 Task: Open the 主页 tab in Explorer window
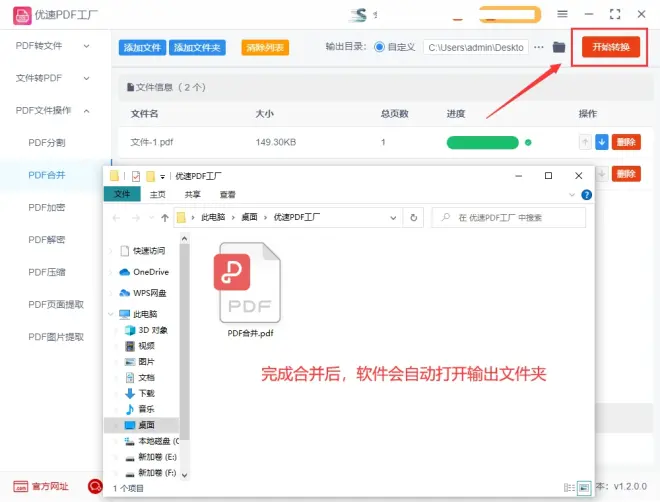(158, 194)
